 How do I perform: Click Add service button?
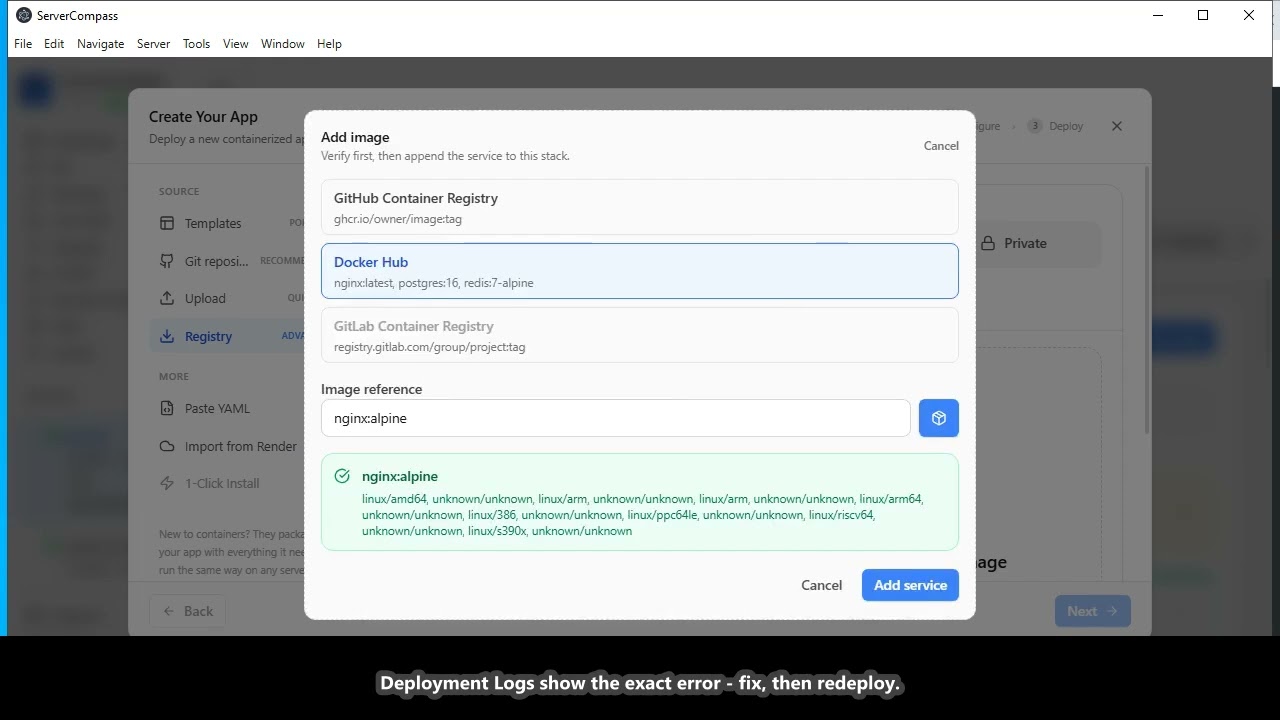[x=910, y=585]
